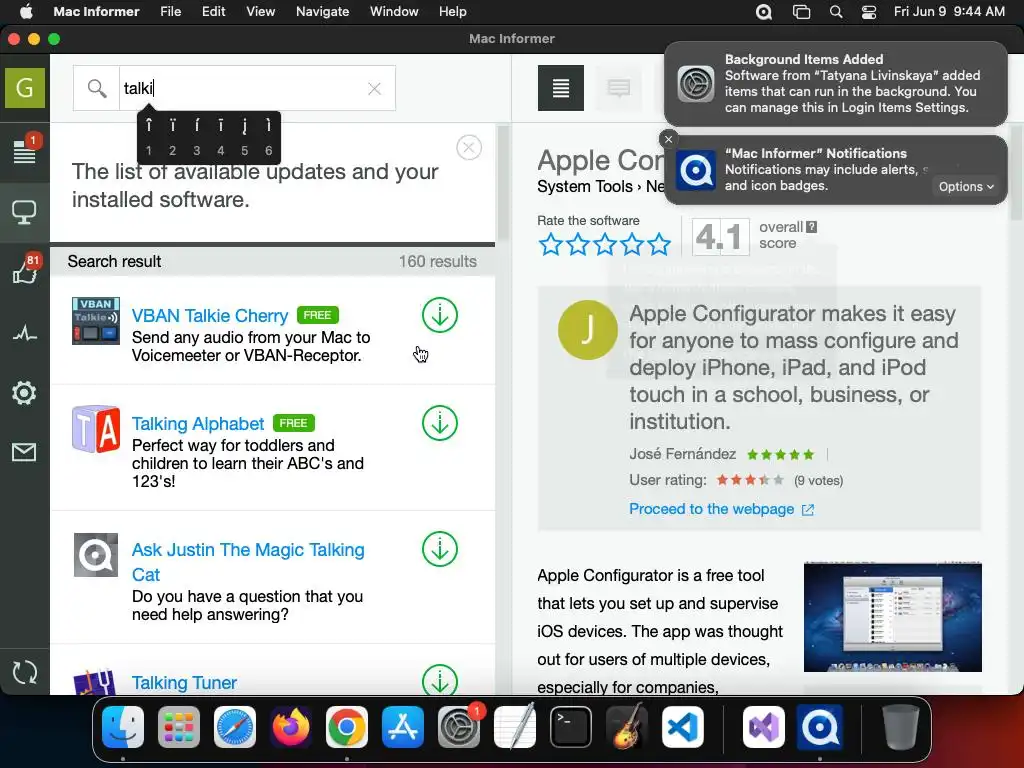Choose accent option 6 (ì) in the popup
Viewport: 1024px width, 768px height.
click(268, 136)
